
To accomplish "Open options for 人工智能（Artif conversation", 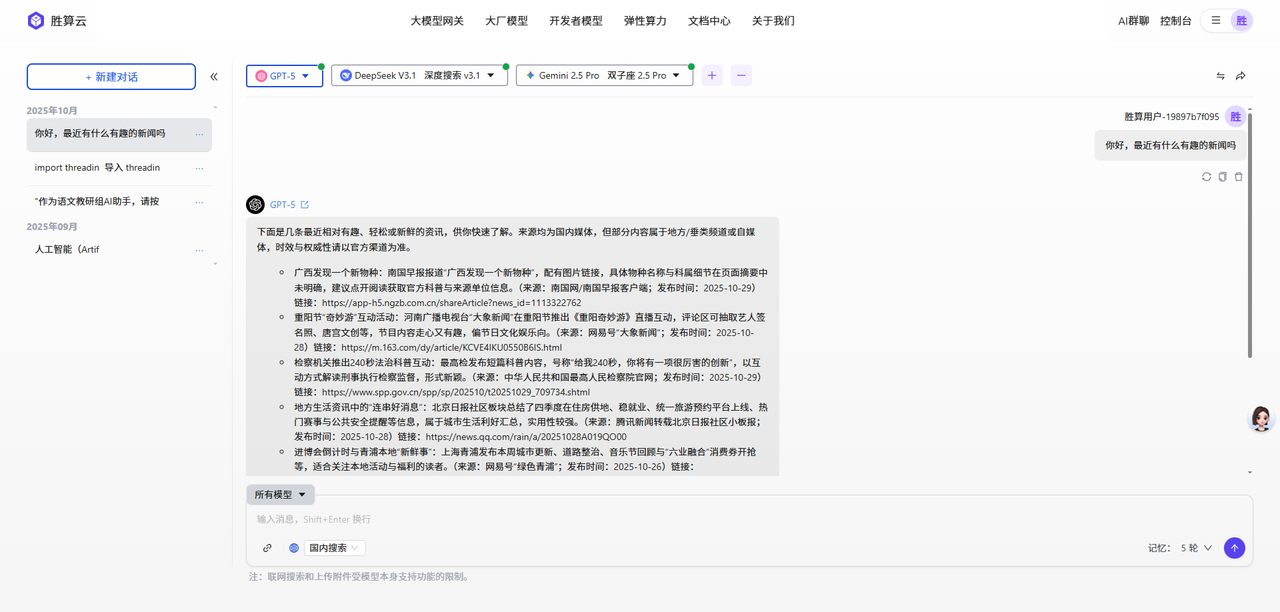I will click(x=200, y=250).
